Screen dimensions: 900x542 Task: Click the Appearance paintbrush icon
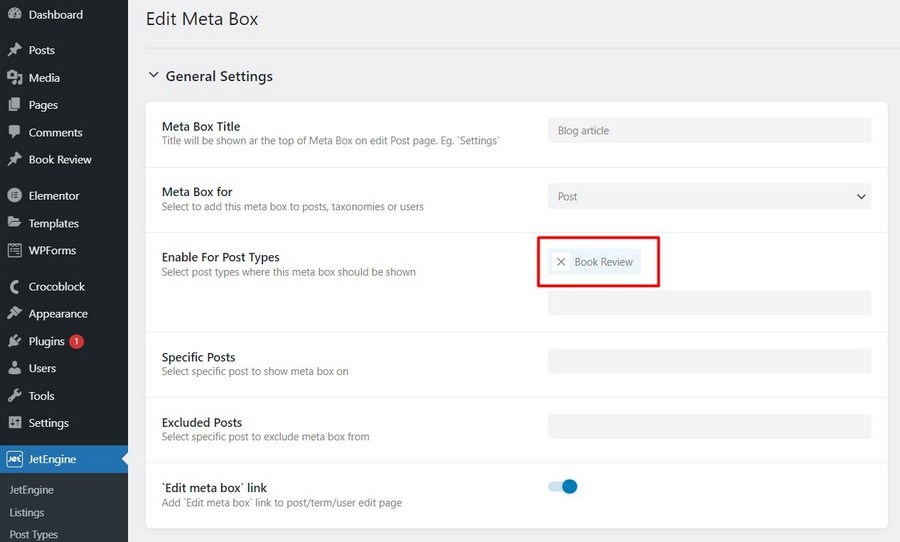14,313
